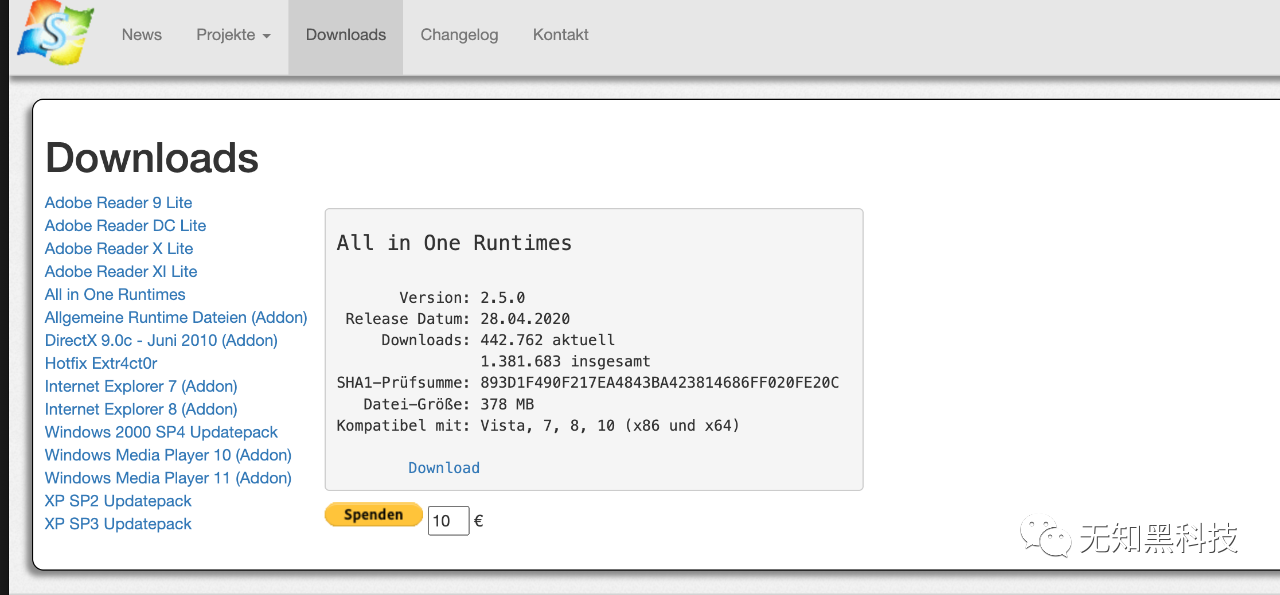Open Adobe Reader X Lite link
Viewport: 1280px width, 595px height.
[x=119, y=249]
